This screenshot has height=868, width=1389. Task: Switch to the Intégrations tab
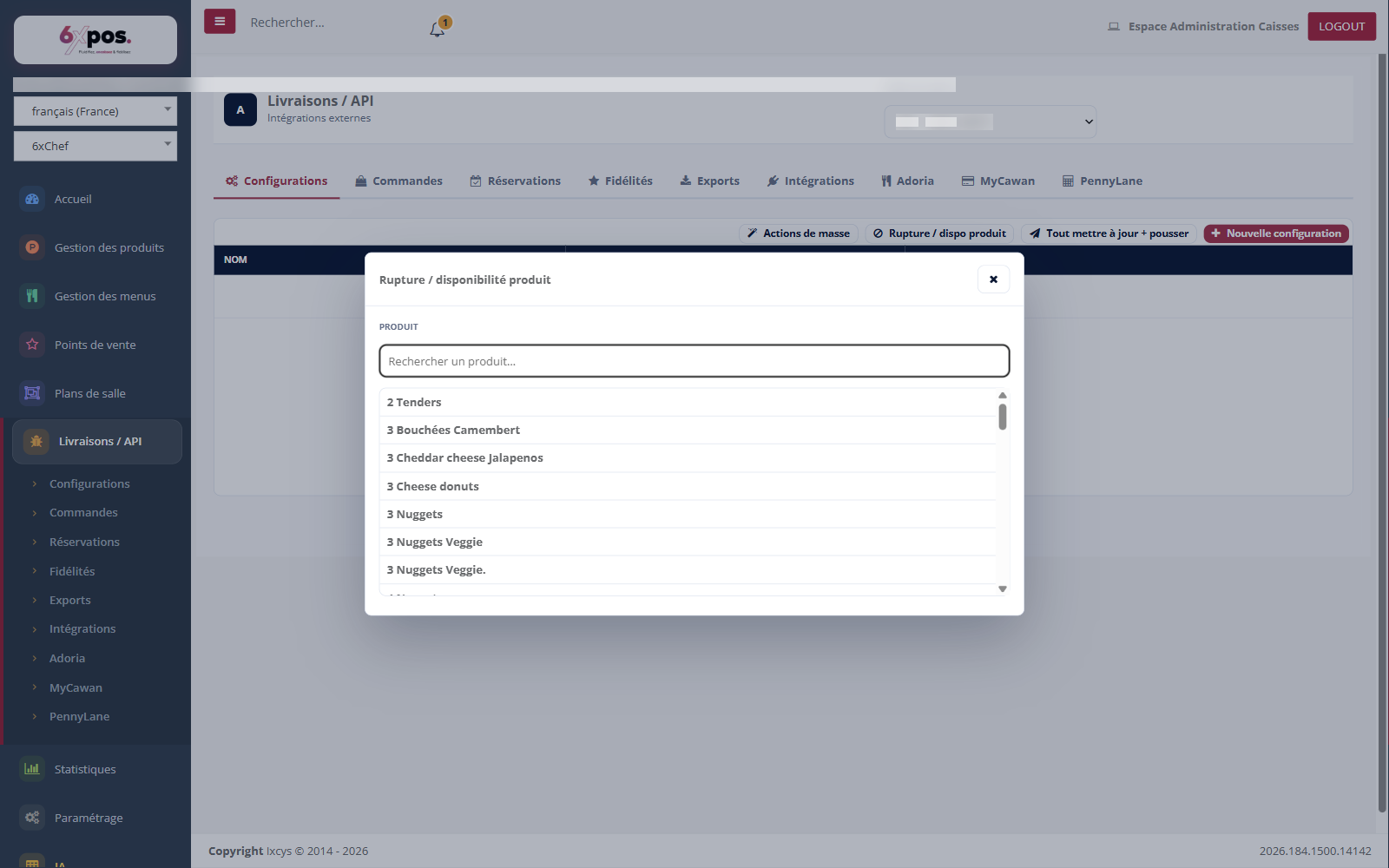[x=810, y=181]
